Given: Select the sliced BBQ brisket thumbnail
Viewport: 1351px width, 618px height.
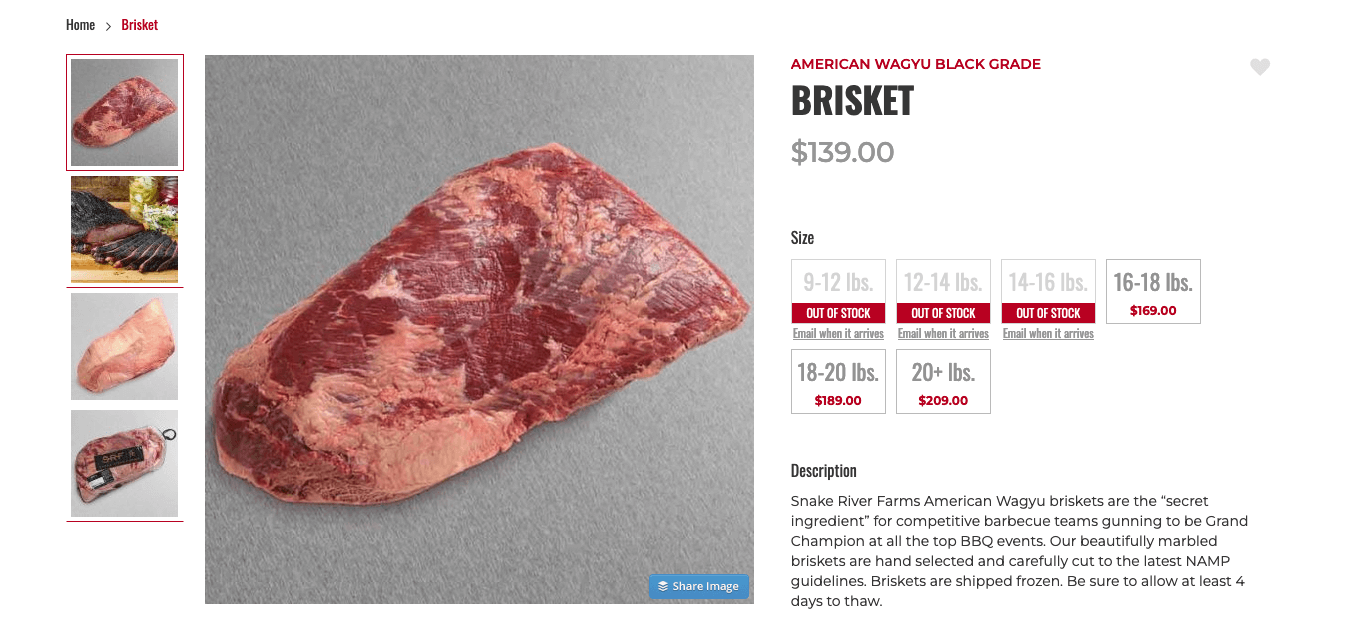Looking at the screenshot, I should click(x=124, y=229).
